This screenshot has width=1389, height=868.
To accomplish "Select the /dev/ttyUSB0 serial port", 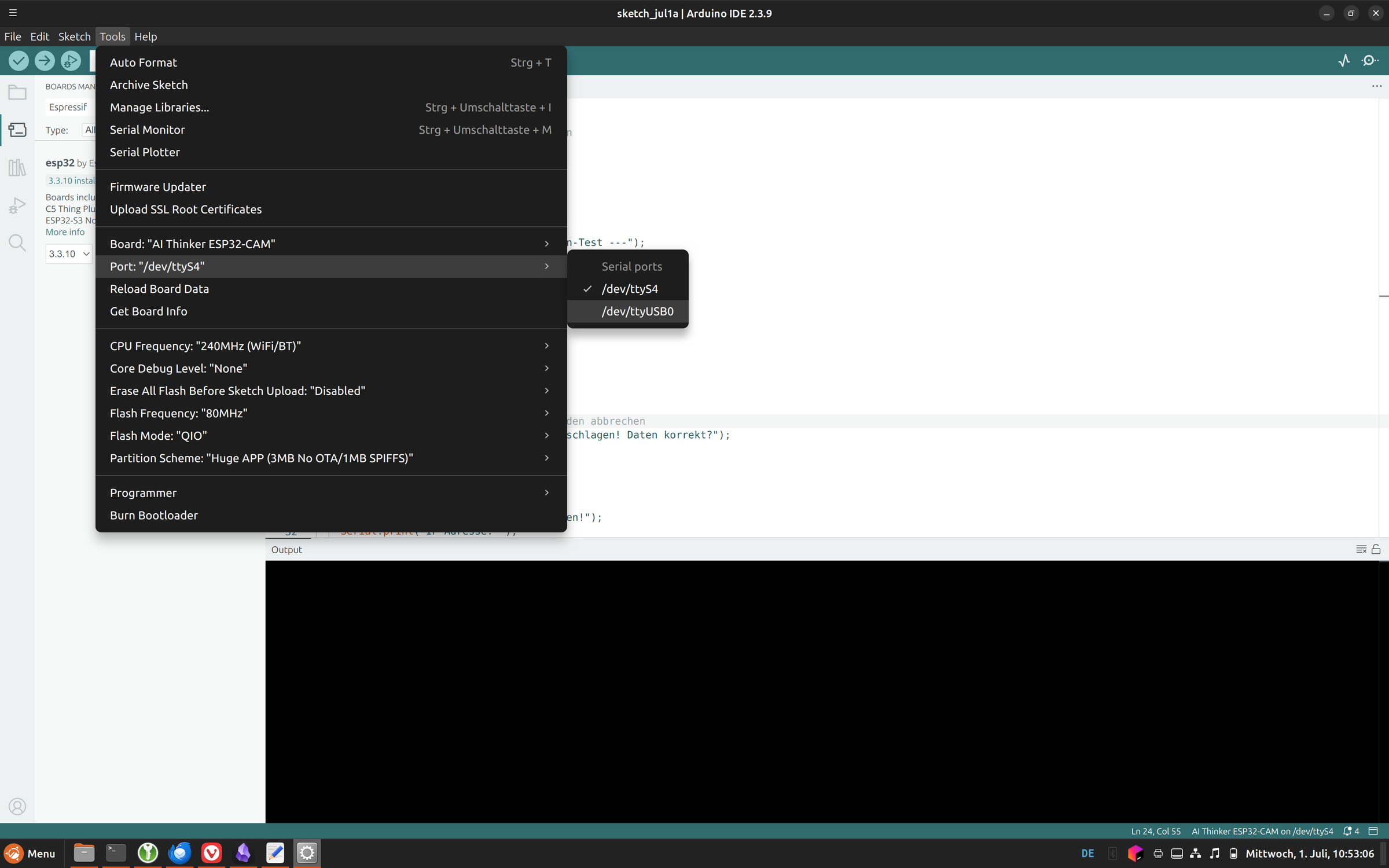I will pos(628,311).
